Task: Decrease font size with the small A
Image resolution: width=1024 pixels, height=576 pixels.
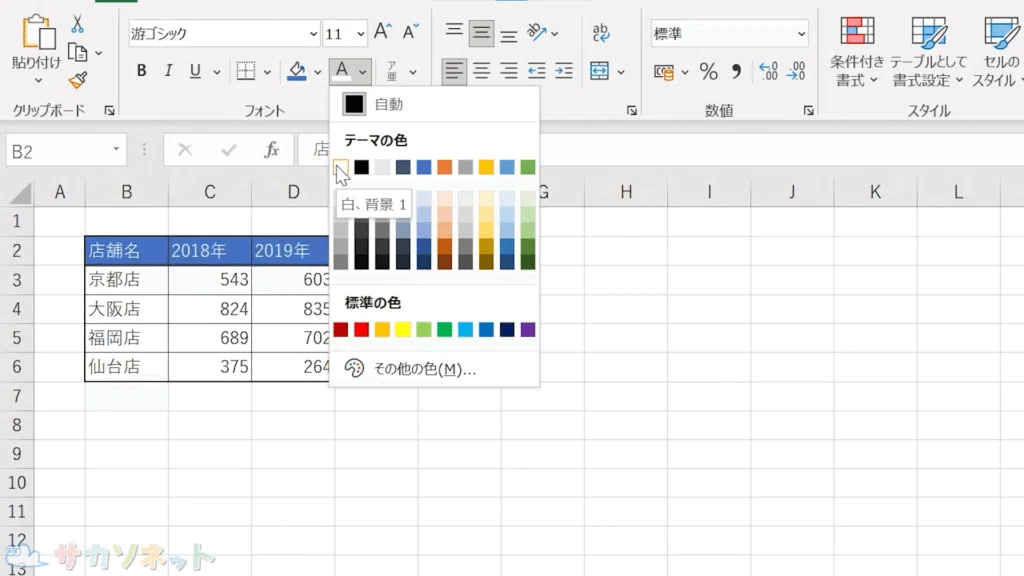Action: 410,31
